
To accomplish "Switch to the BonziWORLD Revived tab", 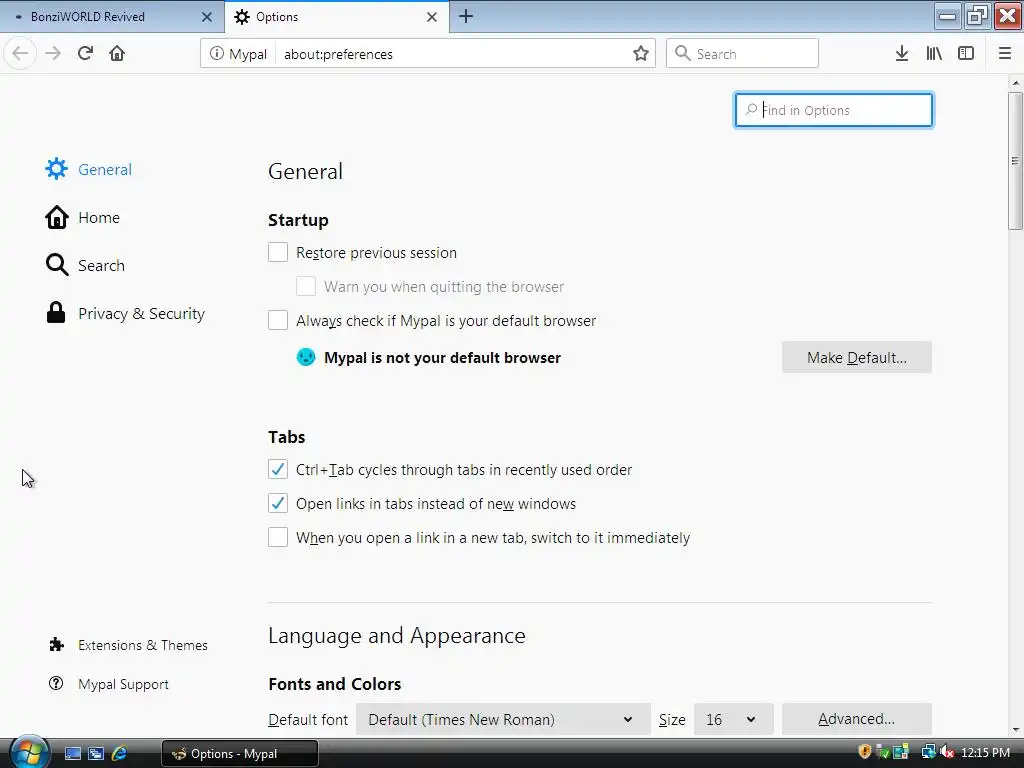I will [111, 17].
